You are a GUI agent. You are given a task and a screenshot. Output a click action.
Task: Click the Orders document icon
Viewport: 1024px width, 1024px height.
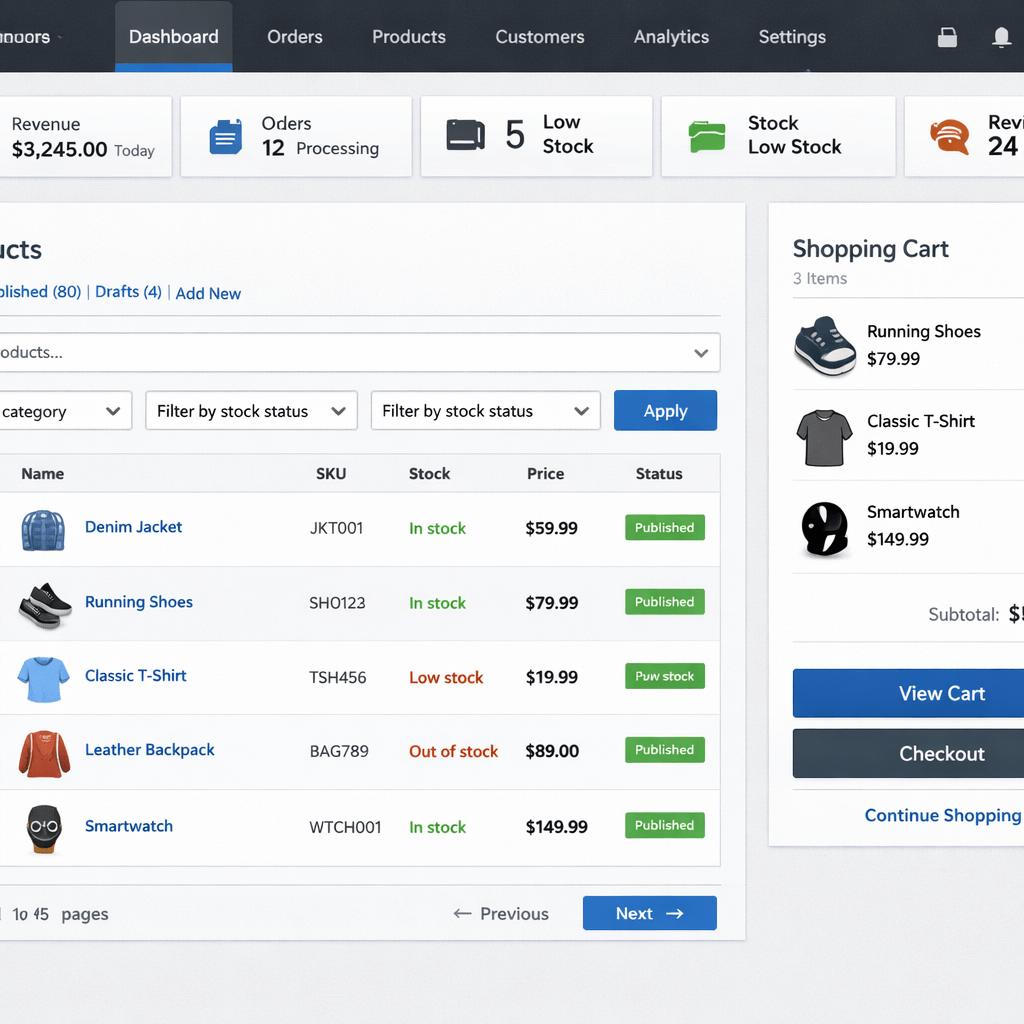click(225, 136)
